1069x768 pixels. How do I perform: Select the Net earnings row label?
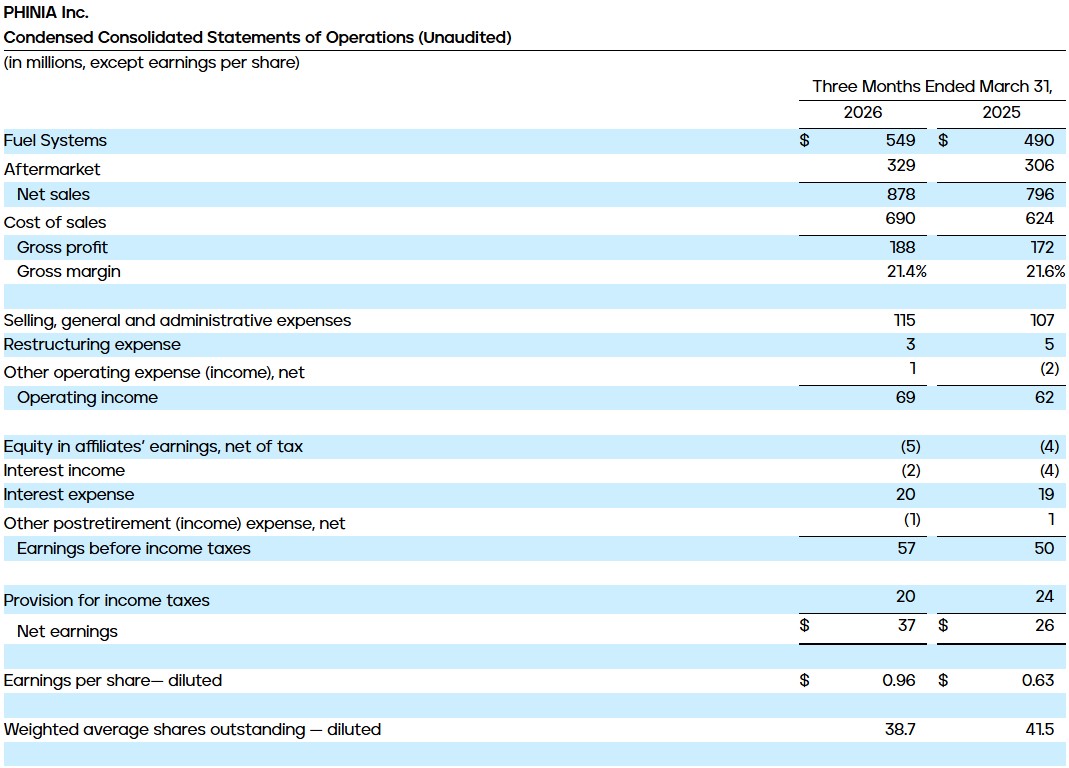67,632
